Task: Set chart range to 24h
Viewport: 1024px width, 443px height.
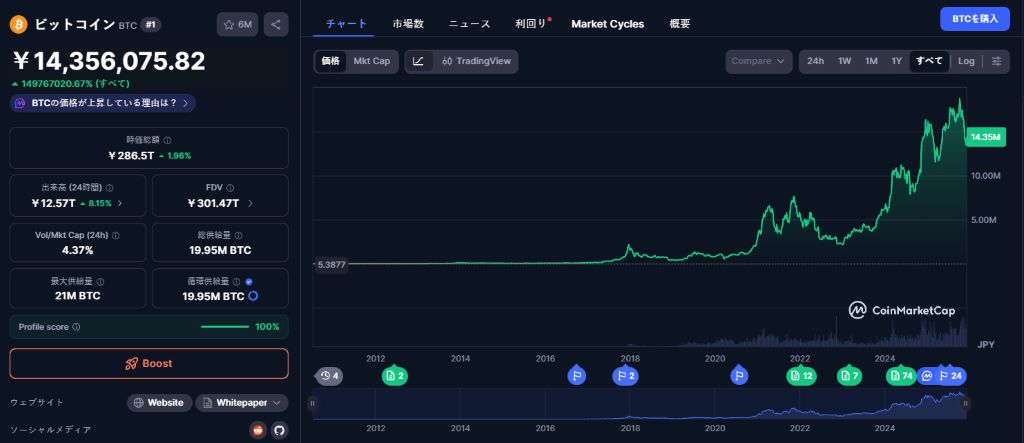Action: tap(815, 61)
